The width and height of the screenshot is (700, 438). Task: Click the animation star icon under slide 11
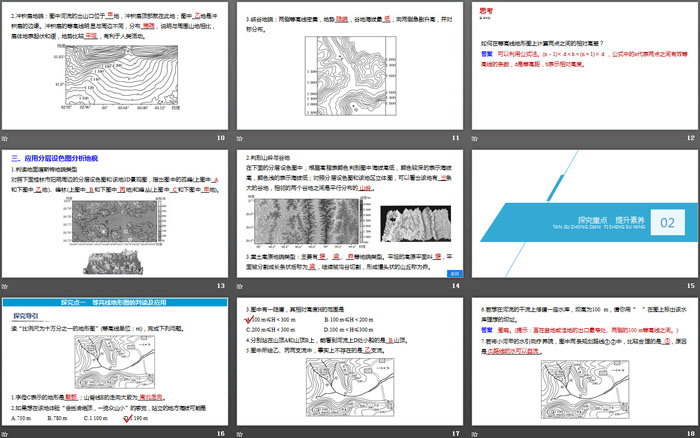pyautogui.click(x=240, y=138)
